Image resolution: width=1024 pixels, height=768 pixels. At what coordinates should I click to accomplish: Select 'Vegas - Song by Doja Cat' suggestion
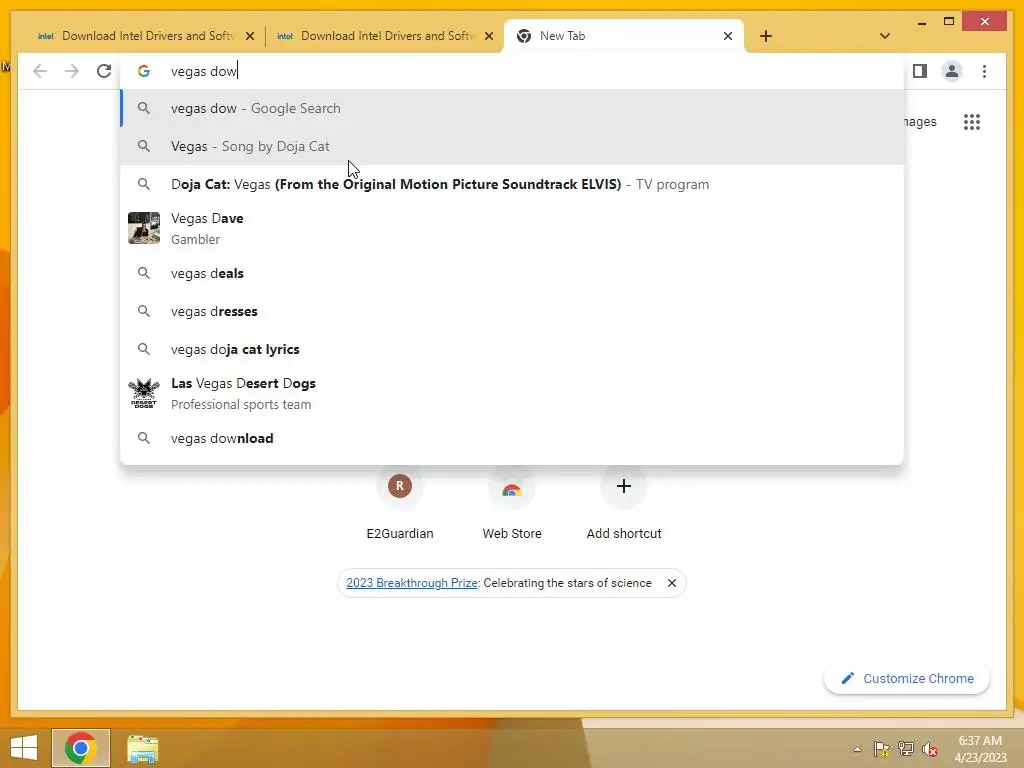point(513,146)
